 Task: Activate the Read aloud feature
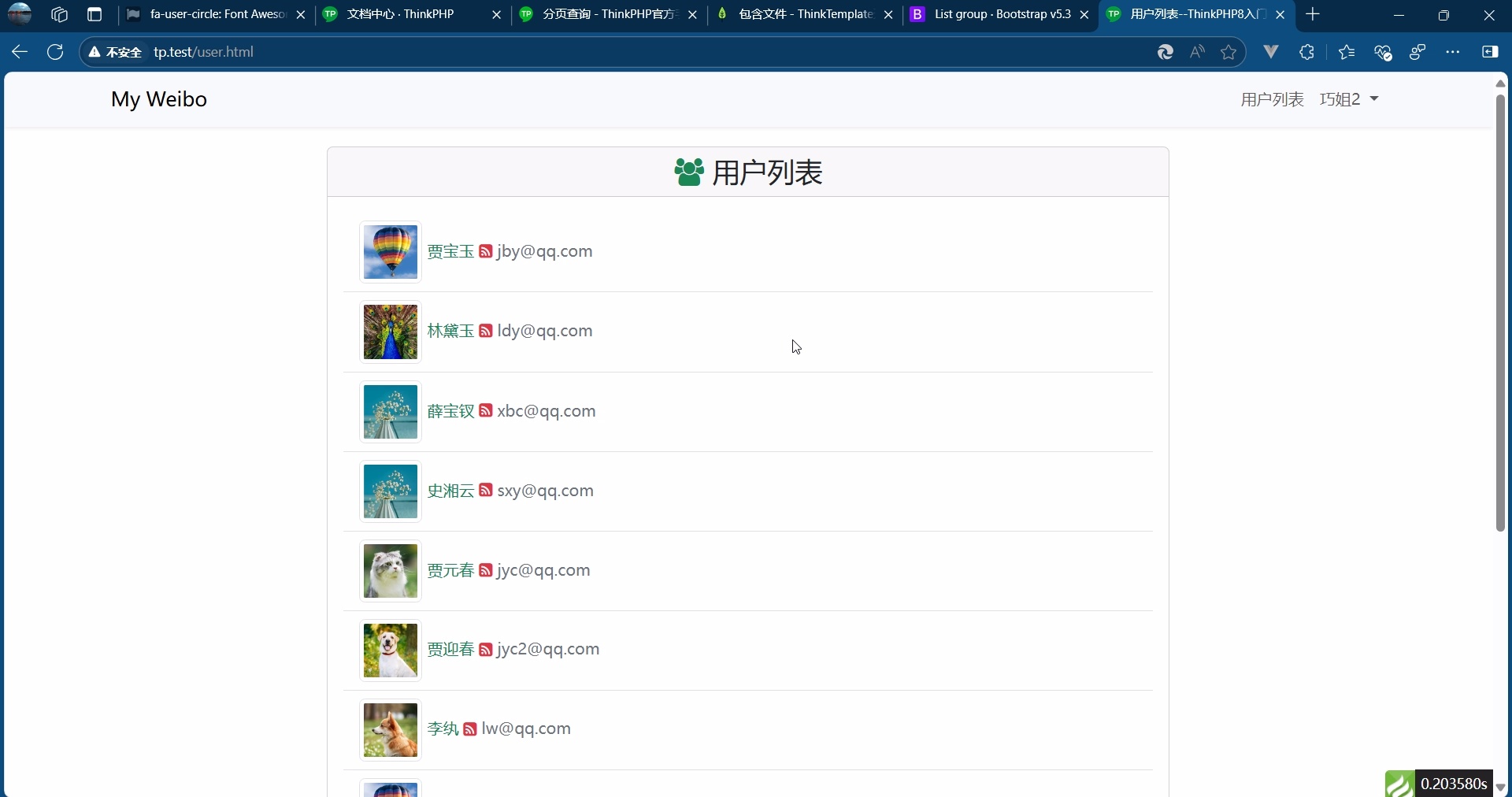[x=1197, y=52]
